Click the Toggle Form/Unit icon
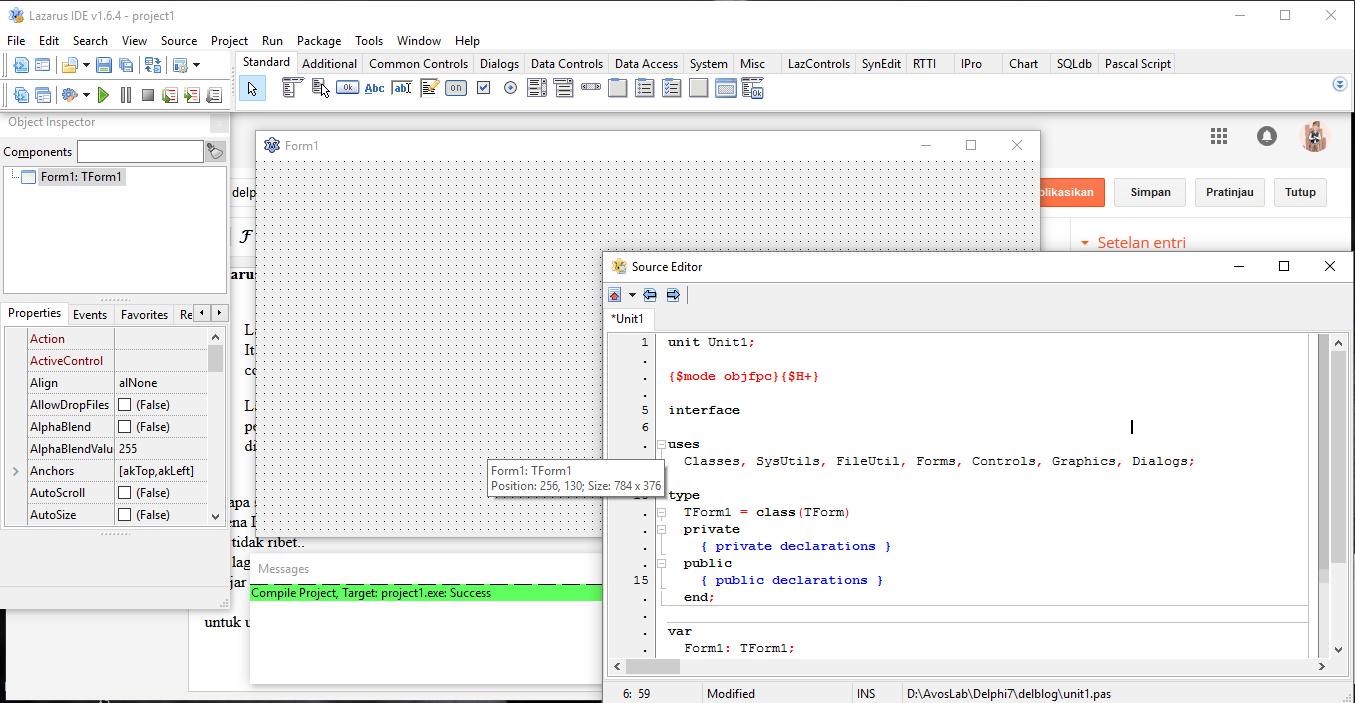The width and height of the screenshot is (1355, 703). click(152, 65)
